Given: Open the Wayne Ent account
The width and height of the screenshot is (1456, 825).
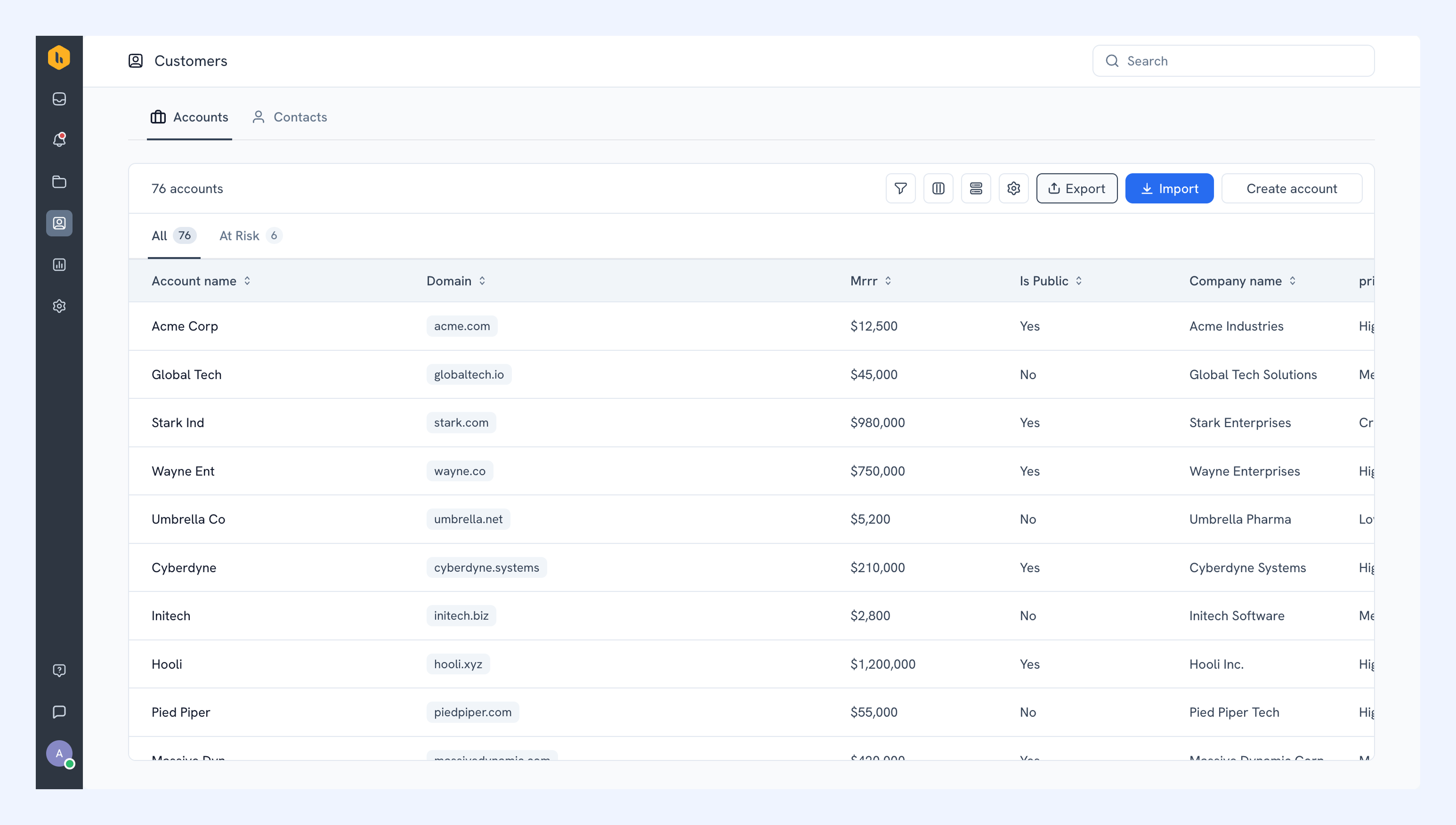Looking at the screenshot, I should [x=183, y=471].
